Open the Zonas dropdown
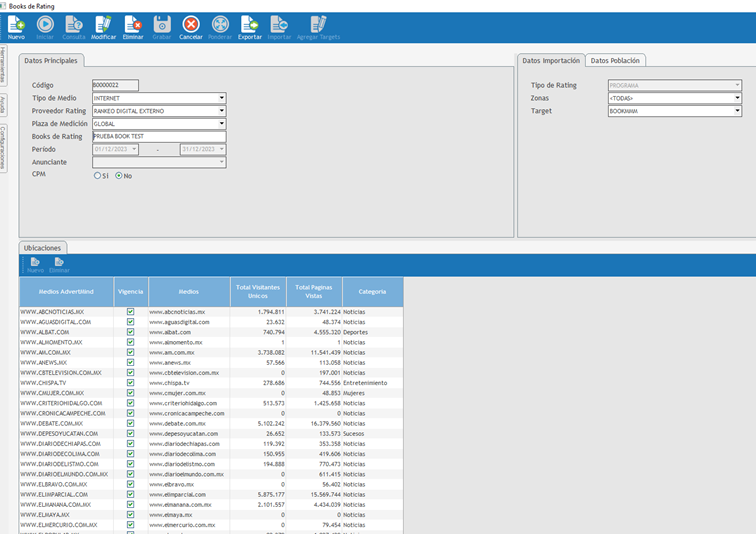Viewport: 756px width, 534px height. click(x=737, y=98)
